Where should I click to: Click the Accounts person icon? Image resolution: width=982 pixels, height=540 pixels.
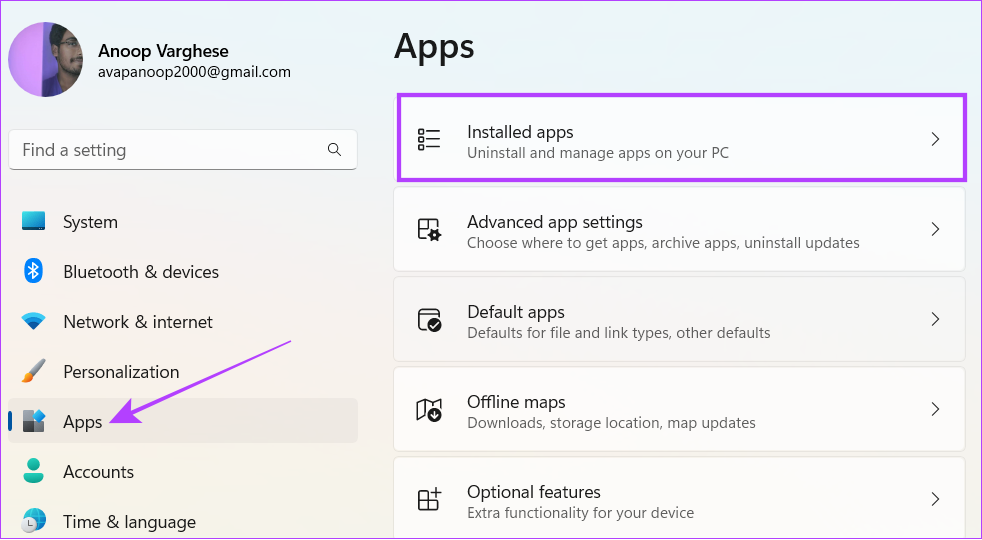(33, 471)
